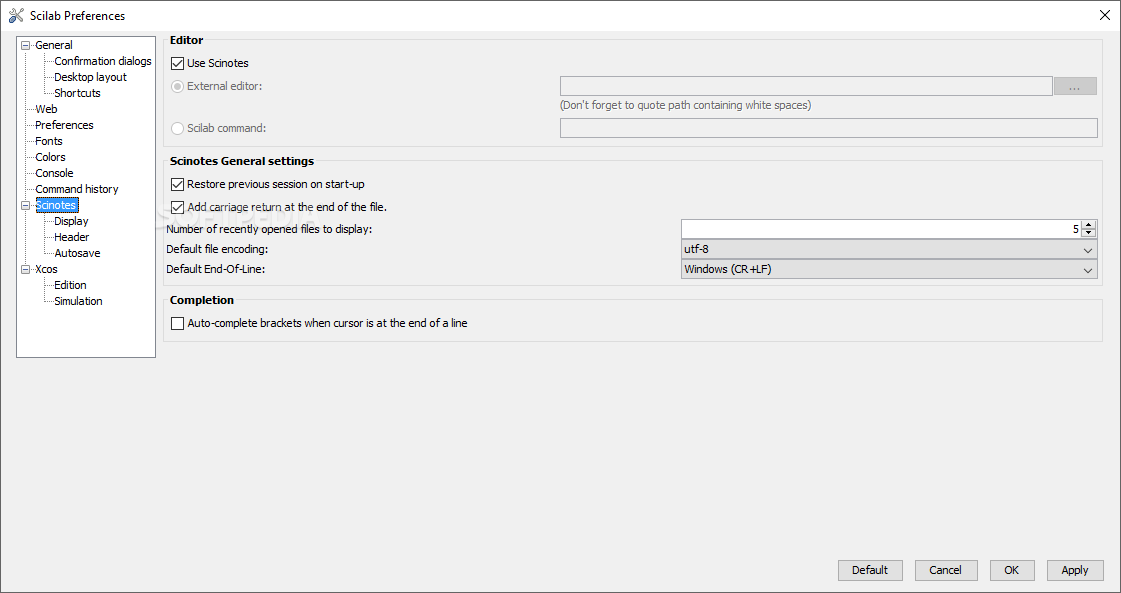Open the Shortcuts settings page

click(x=77, y=93)
